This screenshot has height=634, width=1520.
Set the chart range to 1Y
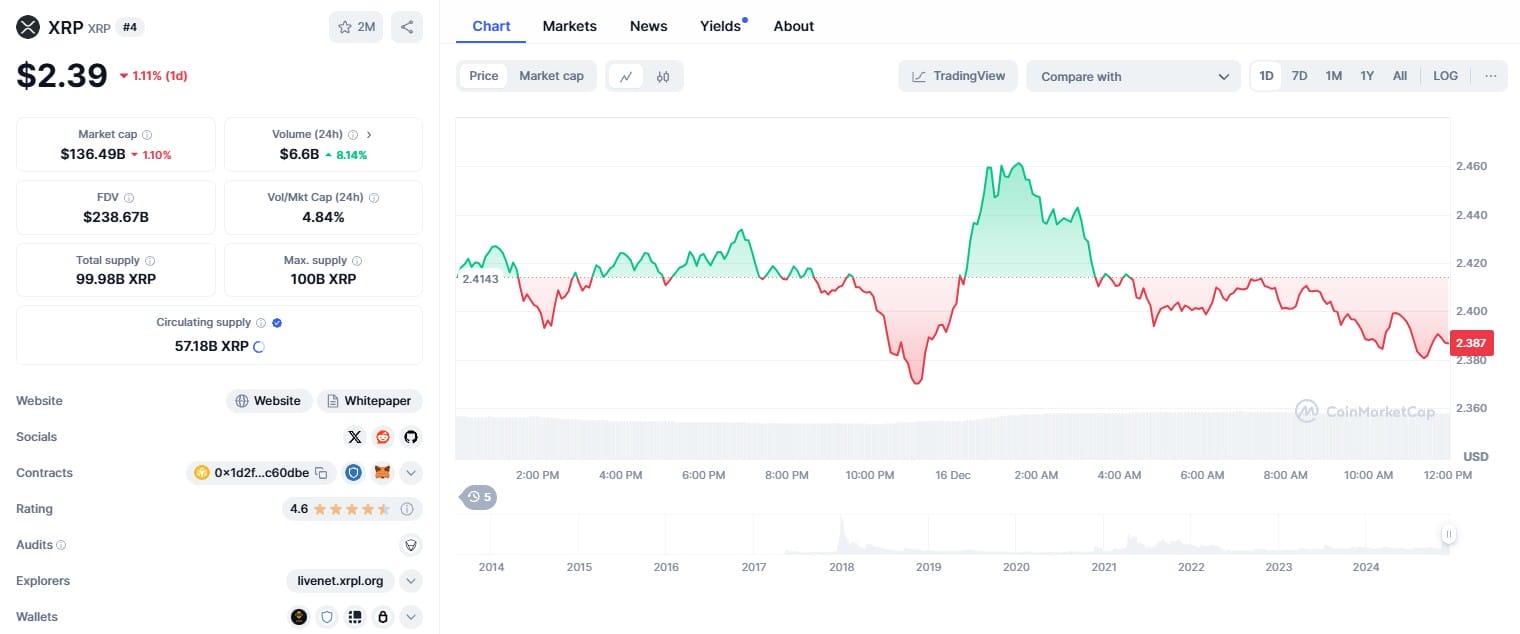[x=1367, y=76]
